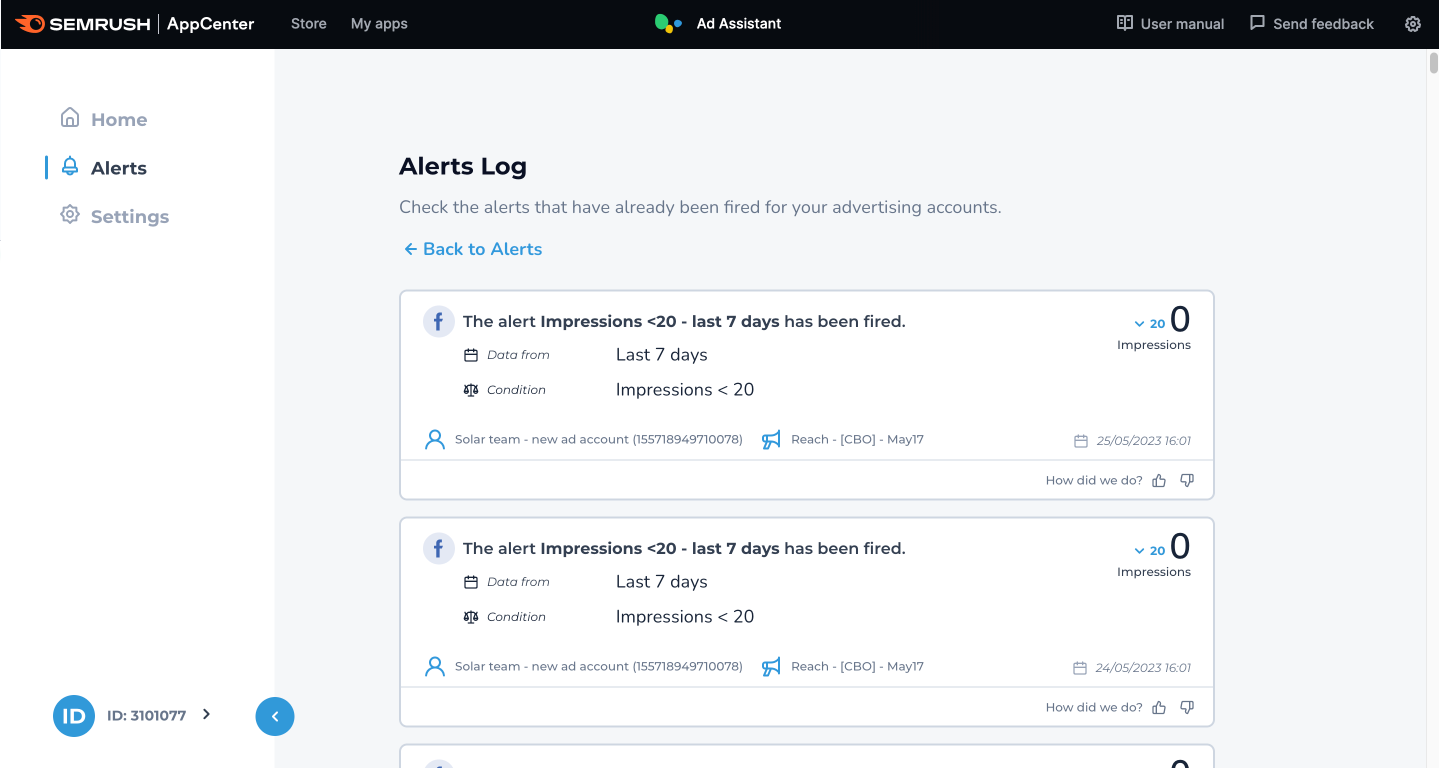Click calendar icon next to 25/05/2023 16:01
This screenshot has width=1439, height=768.
click(x=1080, y=441)
